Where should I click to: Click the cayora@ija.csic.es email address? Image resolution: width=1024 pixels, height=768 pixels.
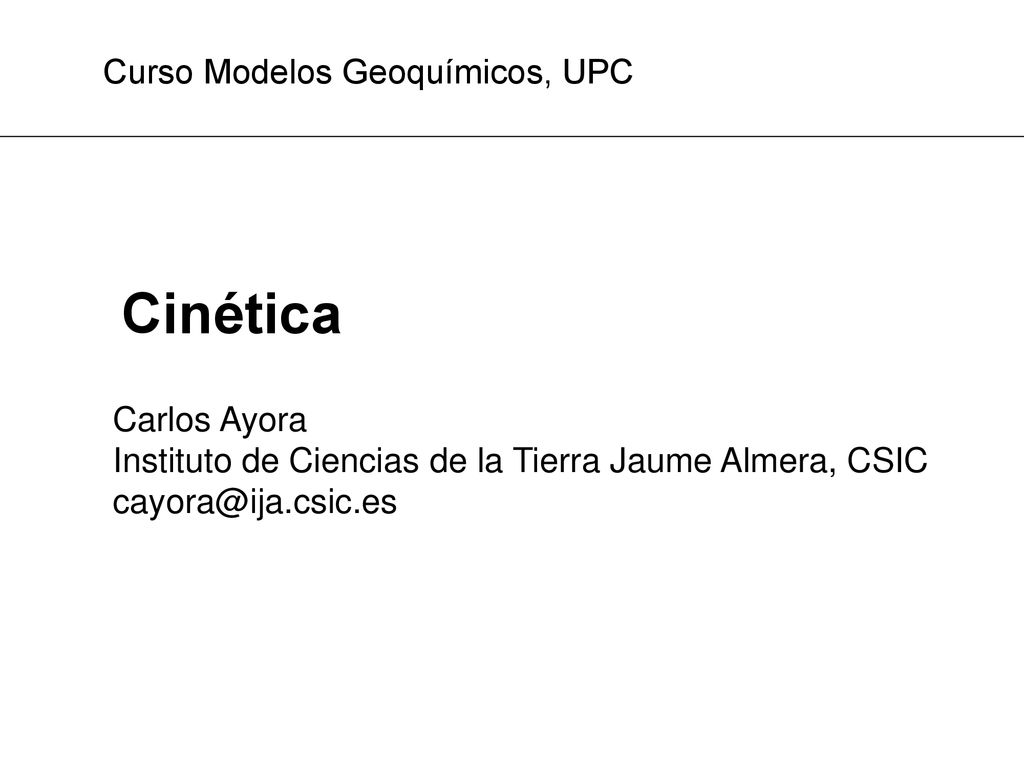255,503
